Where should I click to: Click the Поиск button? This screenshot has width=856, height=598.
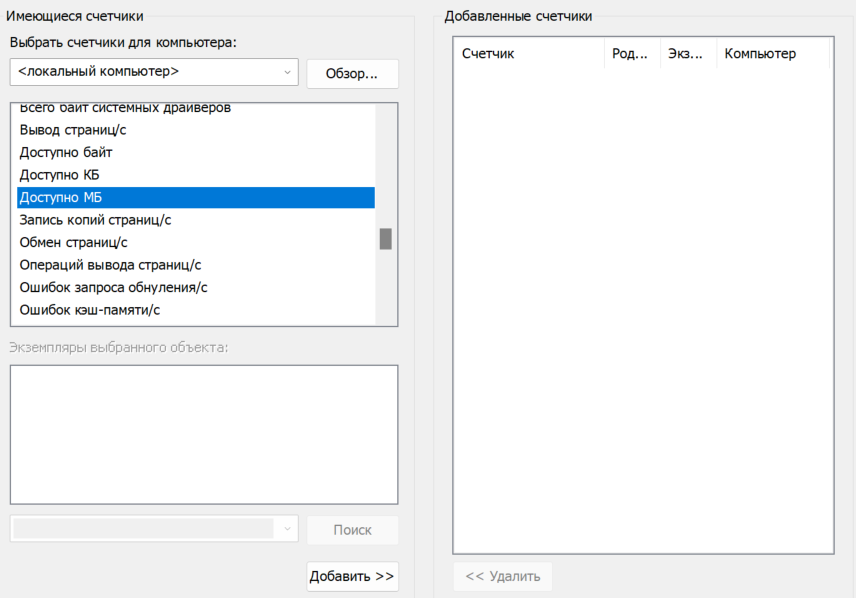pyautogui.click(x=352, y=530)
